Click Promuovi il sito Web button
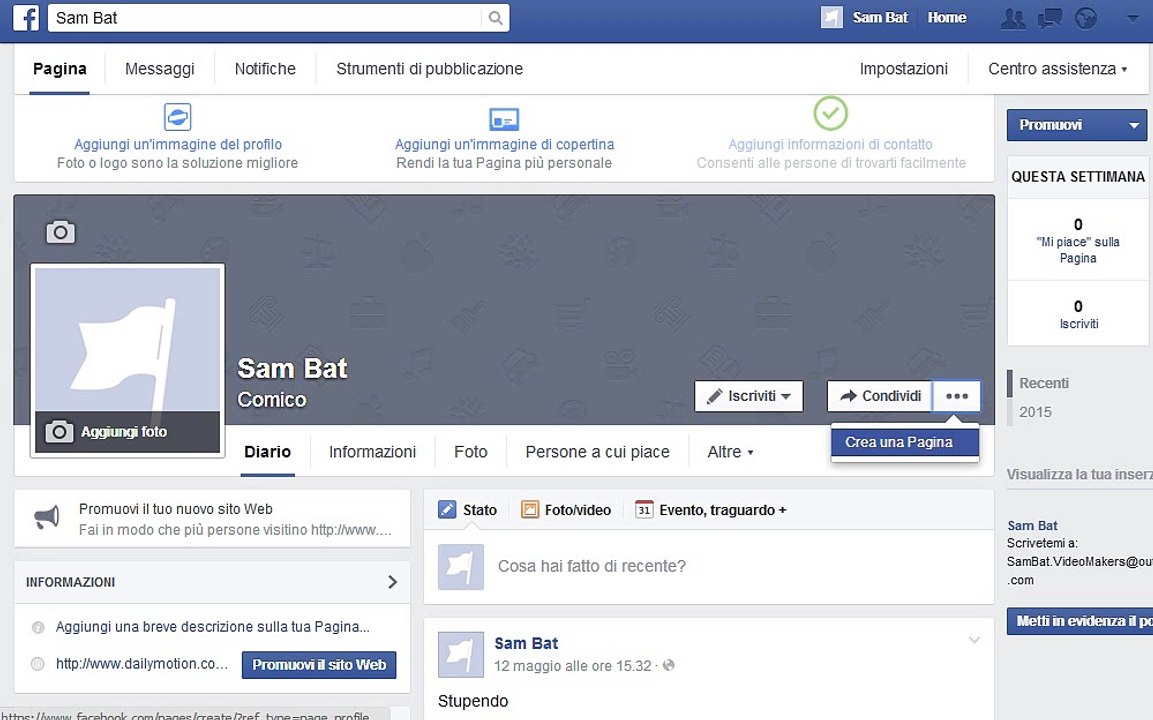The width and height of the screenshot is (1153, 720). [x=319, y=665]
